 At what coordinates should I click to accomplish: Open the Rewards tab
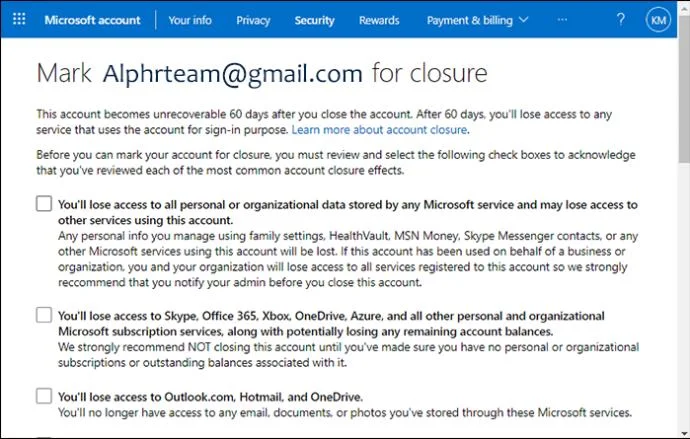tap(379, 20)
